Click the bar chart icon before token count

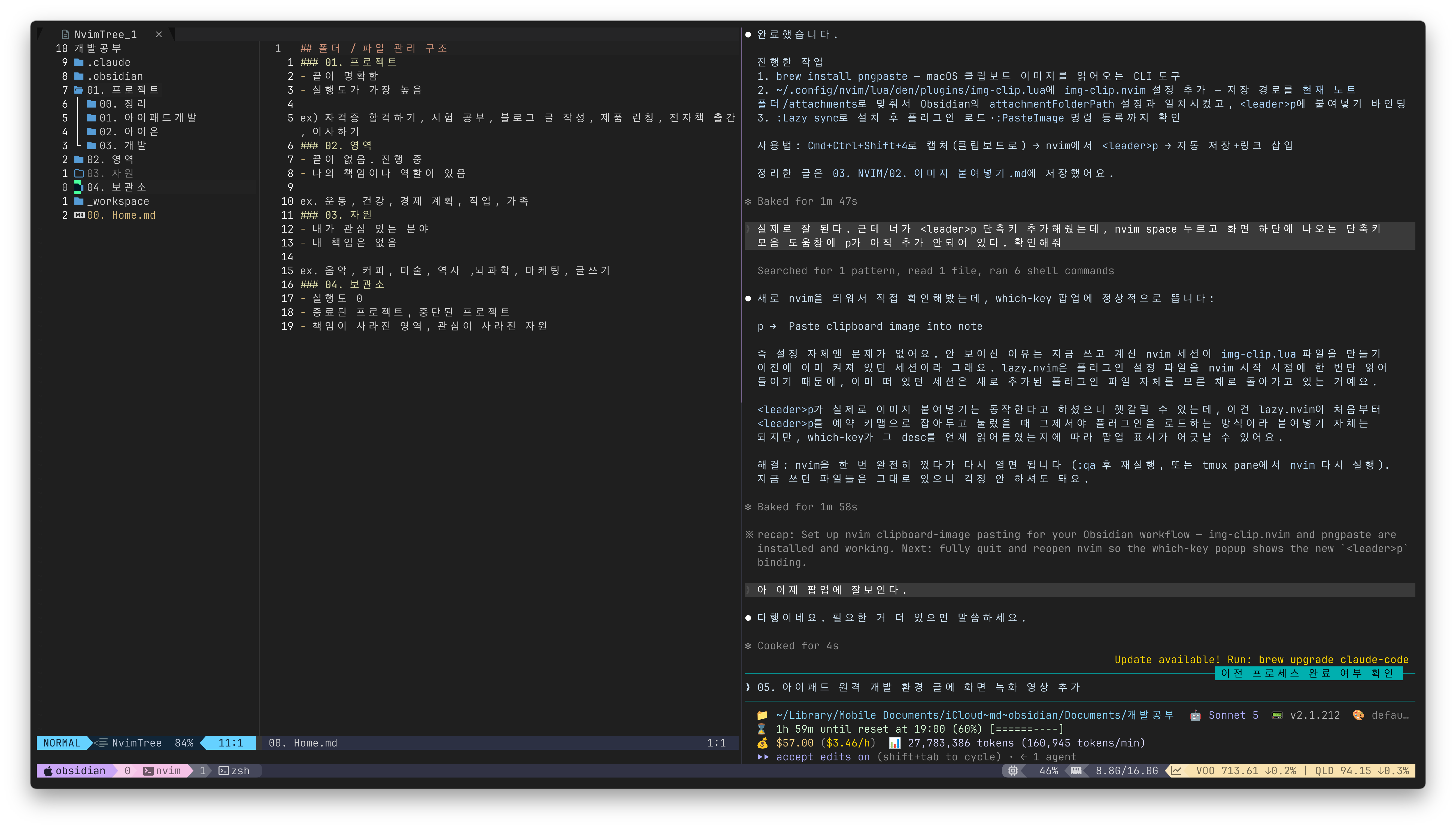tap(894, 743)
